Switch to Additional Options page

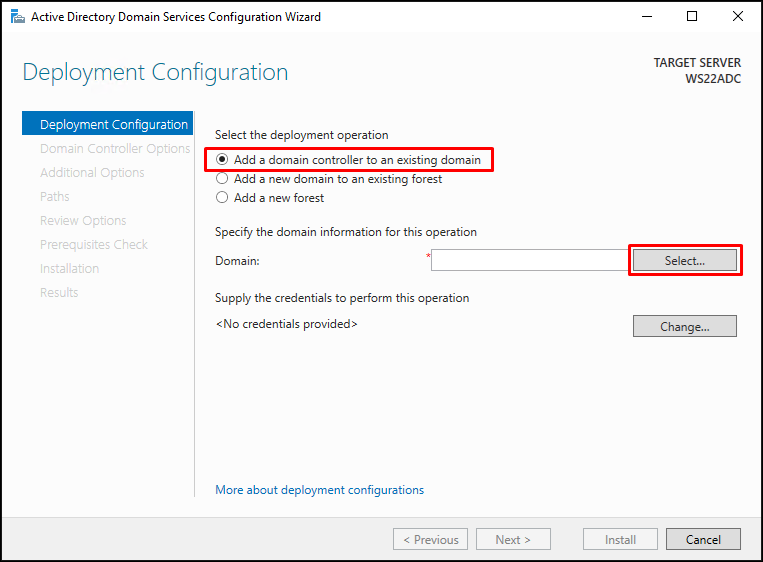(x=92, y=173)
